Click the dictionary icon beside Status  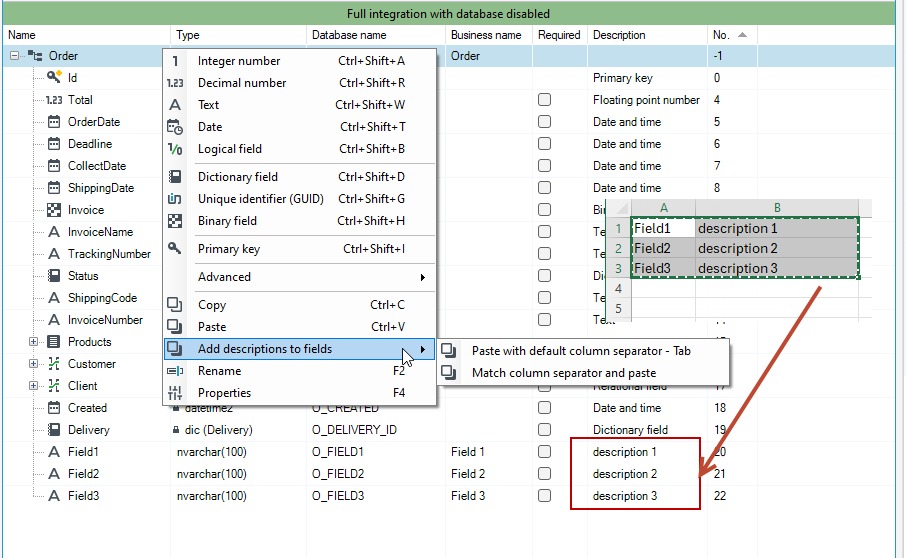pyautogui.click(x=54, y=276)
